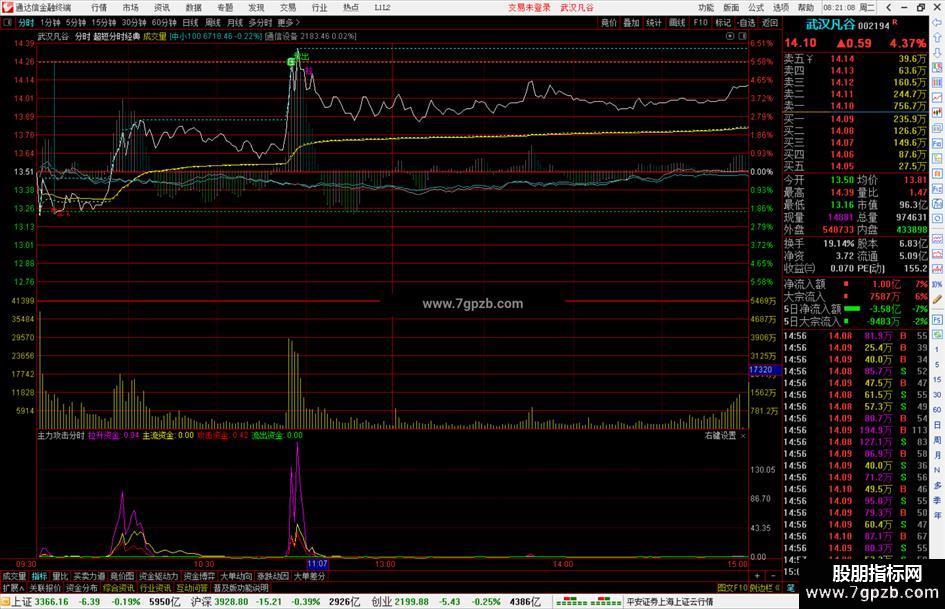Expand the 扩展 panel toggle

(13, 588)
